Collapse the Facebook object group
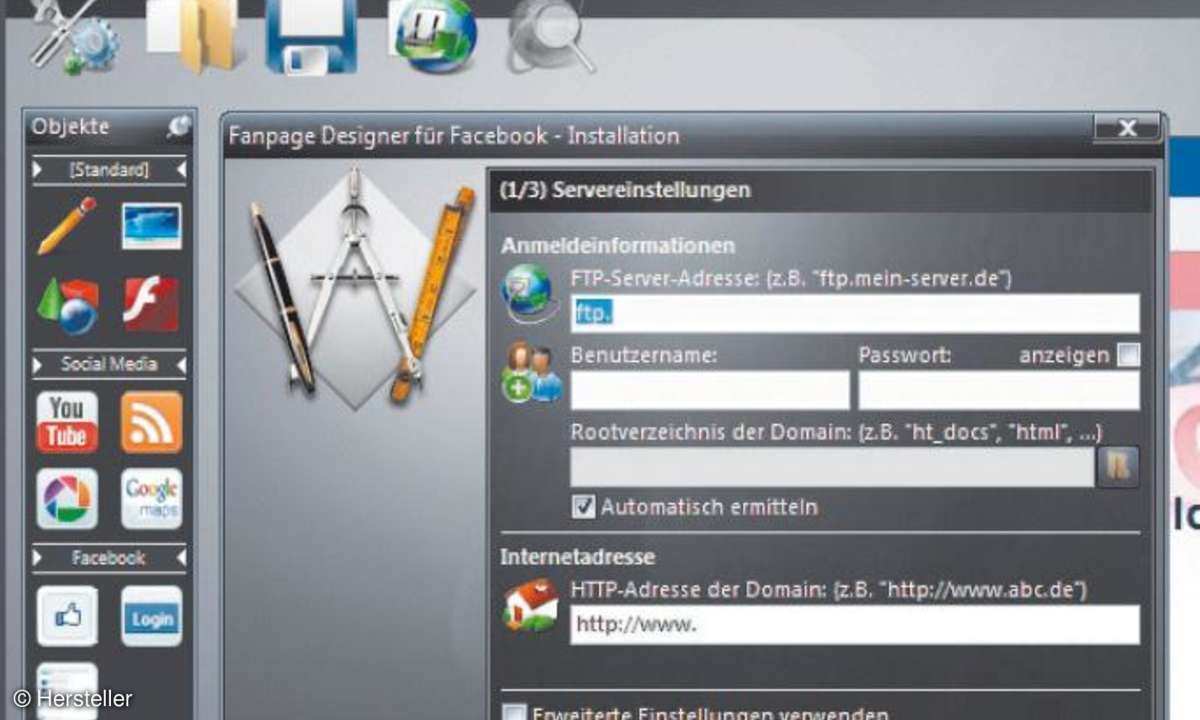The width and height of the screenshot is (1200, 720). click(109, 558)
